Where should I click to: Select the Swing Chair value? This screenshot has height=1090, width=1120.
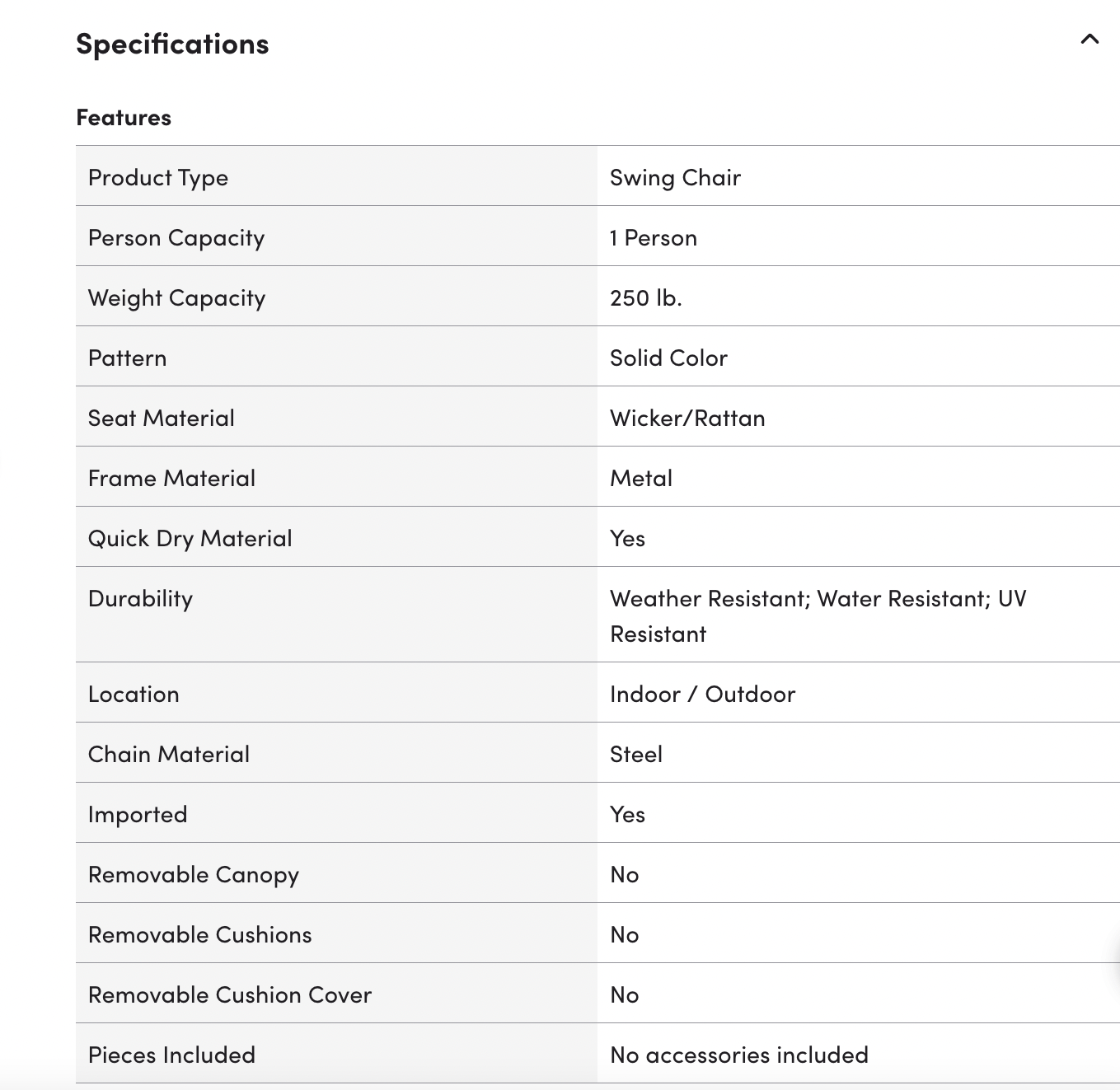(x=675, y=177)
